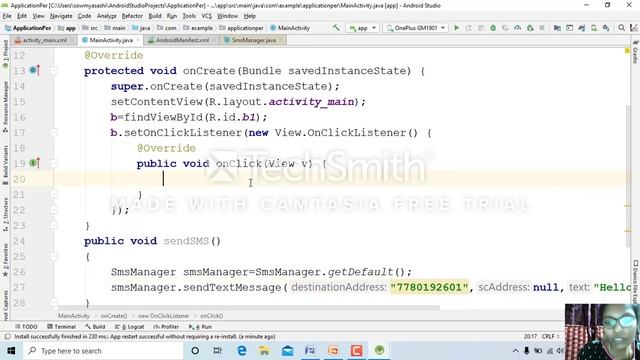Open the Mail app on the taskbar
The width and height of the screenshot is (640, 360).
(x=287, y=350)
